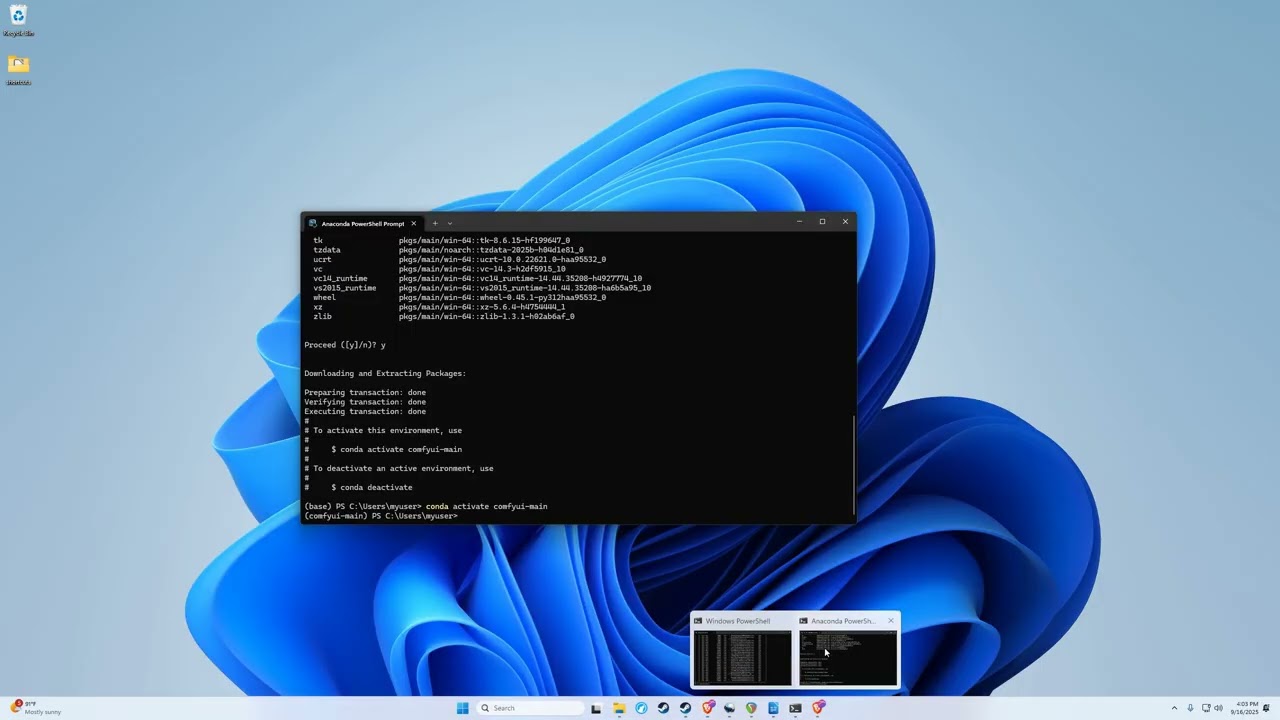Screen dimensions: 1280x720
Task: Open the first Steam taskbar icon
Action: 663,708
